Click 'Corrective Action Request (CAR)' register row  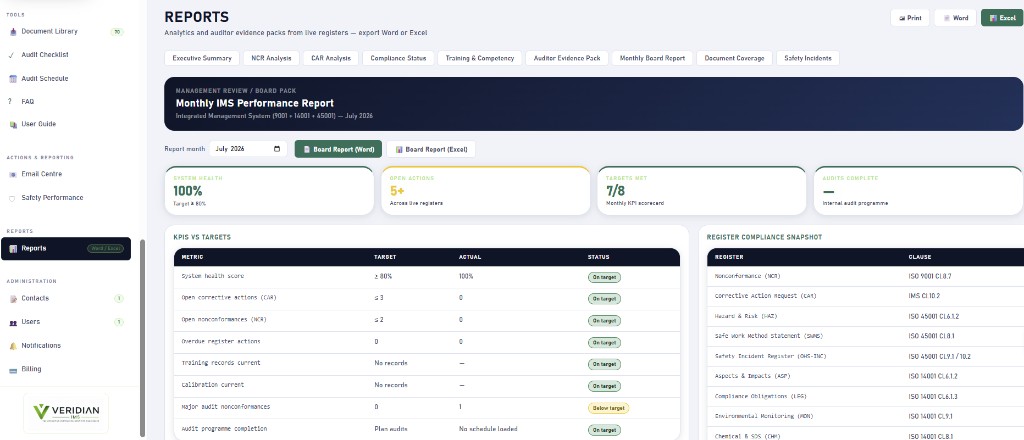pyautogui.click(x=865, y=296)
